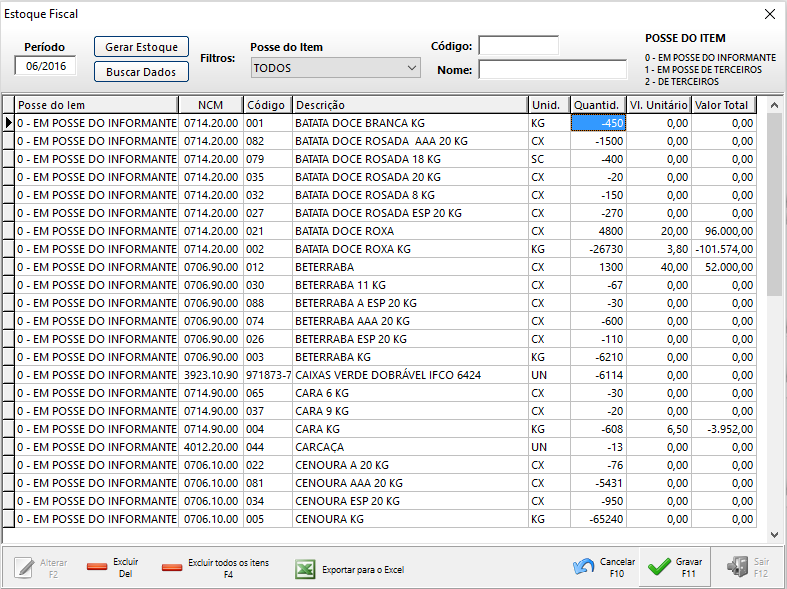Click the CARCAÇA description cell
The image size is (787, 589).
click(410, 448)
